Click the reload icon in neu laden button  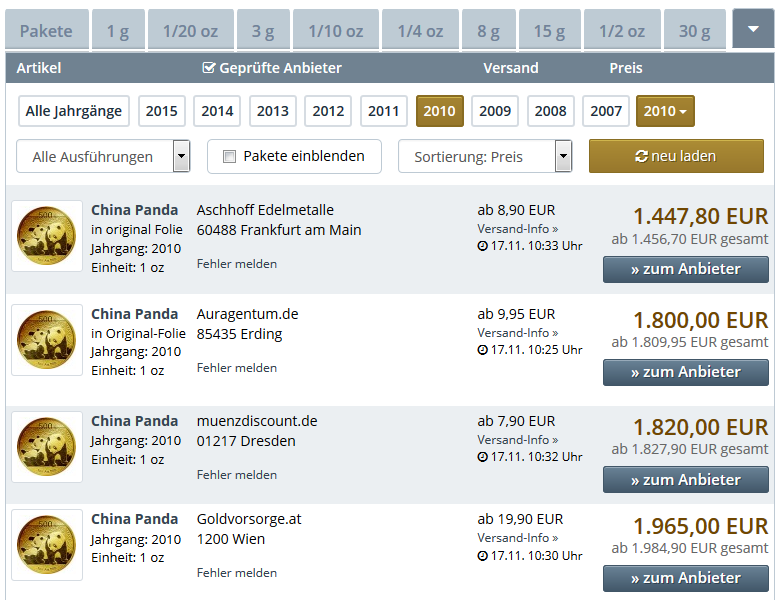coord(641,156)
